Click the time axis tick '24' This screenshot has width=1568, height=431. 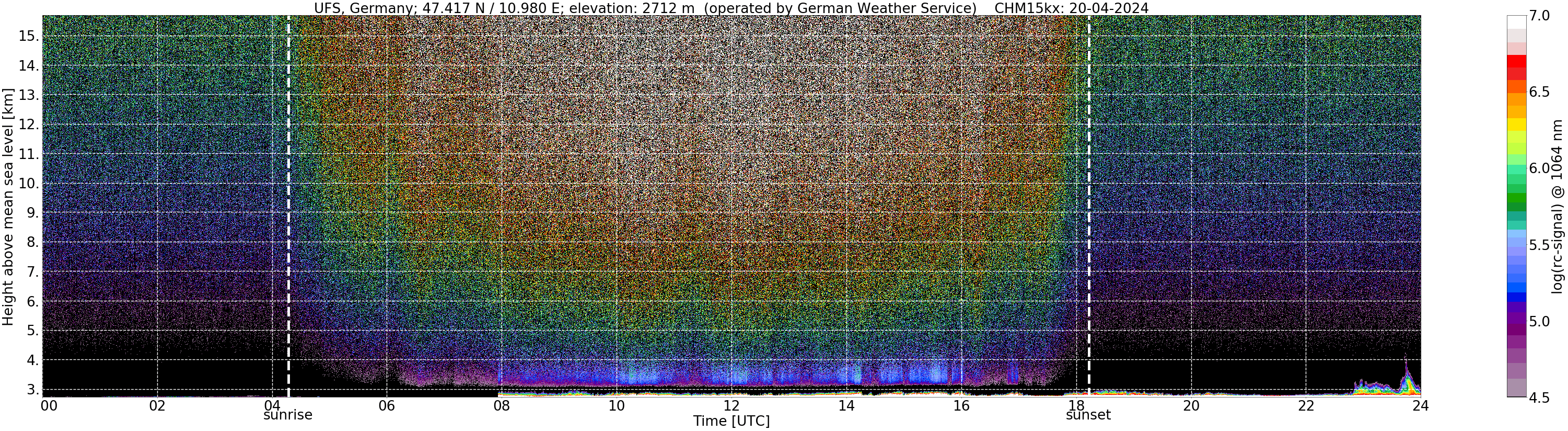click(x=1420, y=405)
